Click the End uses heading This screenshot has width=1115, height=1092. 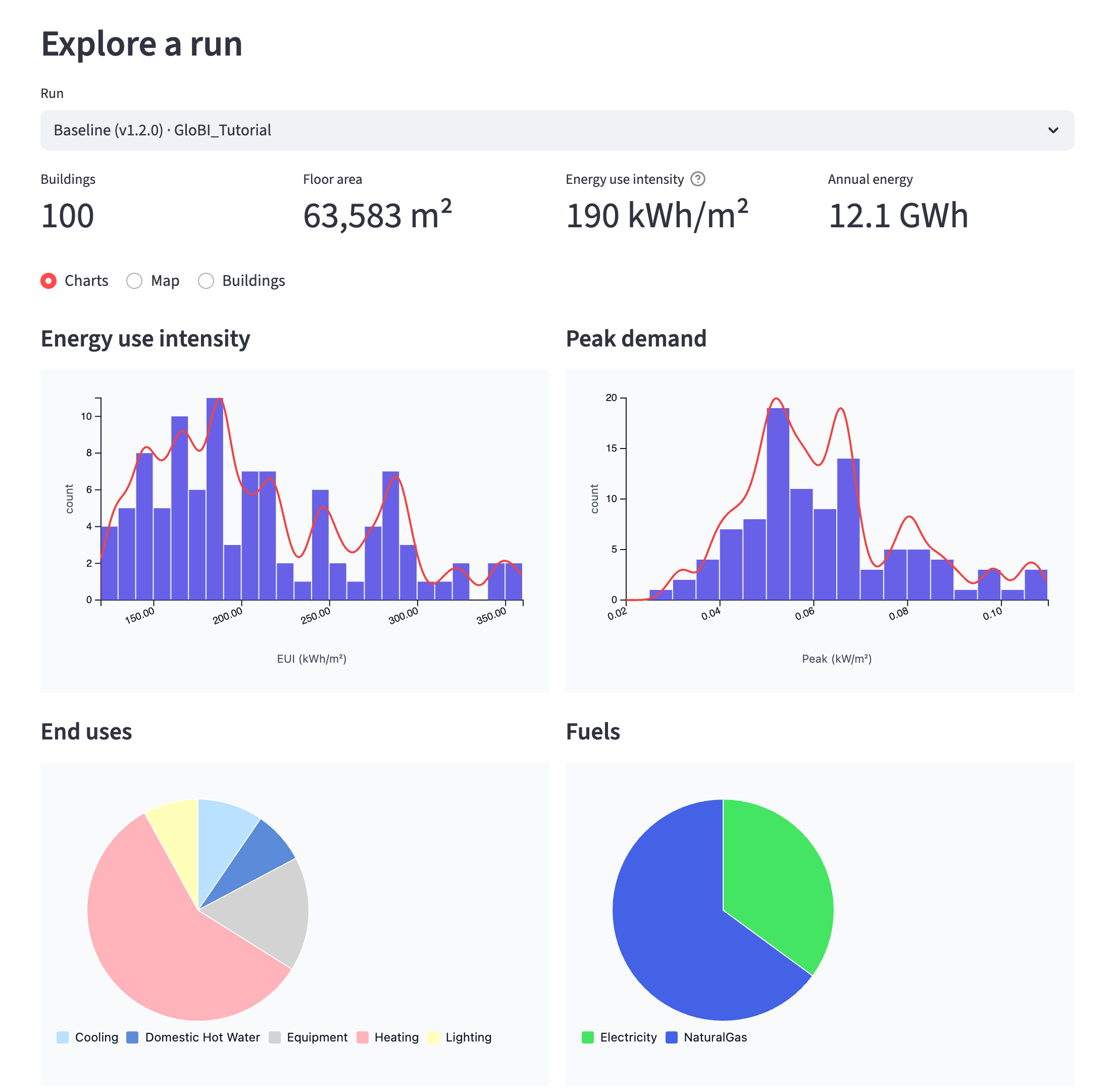point(86,731)
